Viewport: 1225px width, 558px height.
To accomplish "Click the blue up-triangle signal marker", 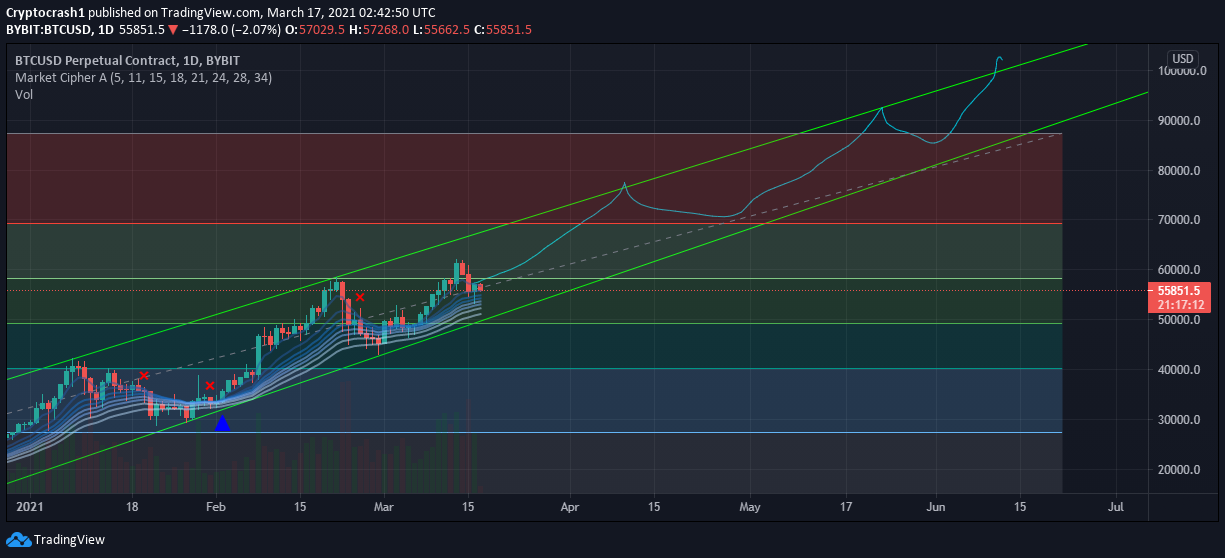I will [222, 423].
